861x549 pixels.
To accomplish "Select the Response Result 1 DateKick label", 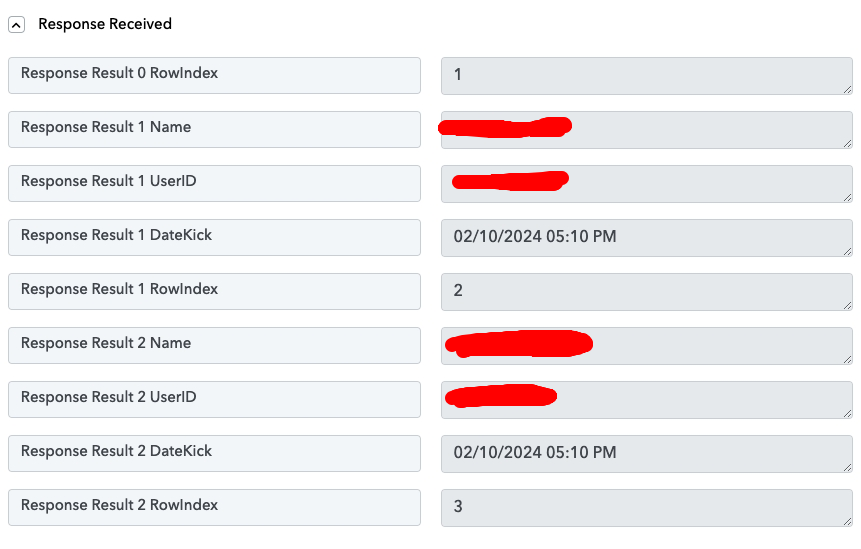I will [214, 237].
